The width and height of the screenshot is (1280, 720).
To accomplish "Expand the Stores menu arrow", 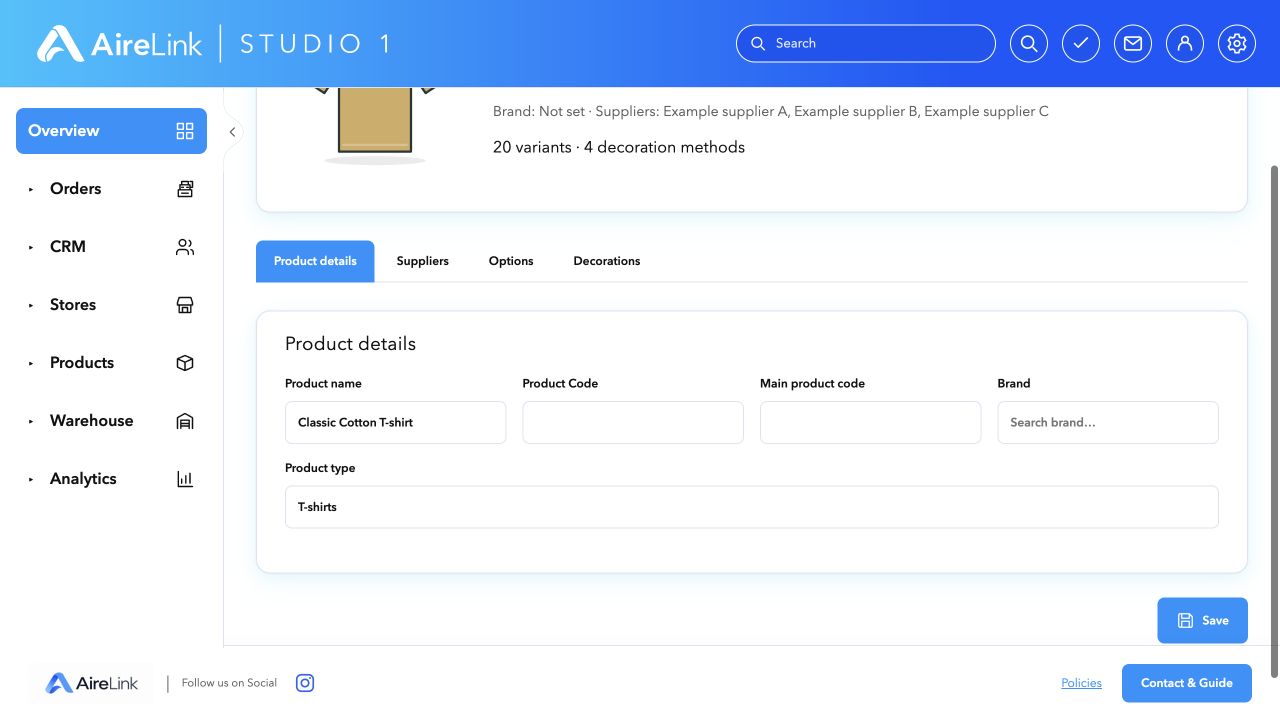I will click(x=31, y=305).
